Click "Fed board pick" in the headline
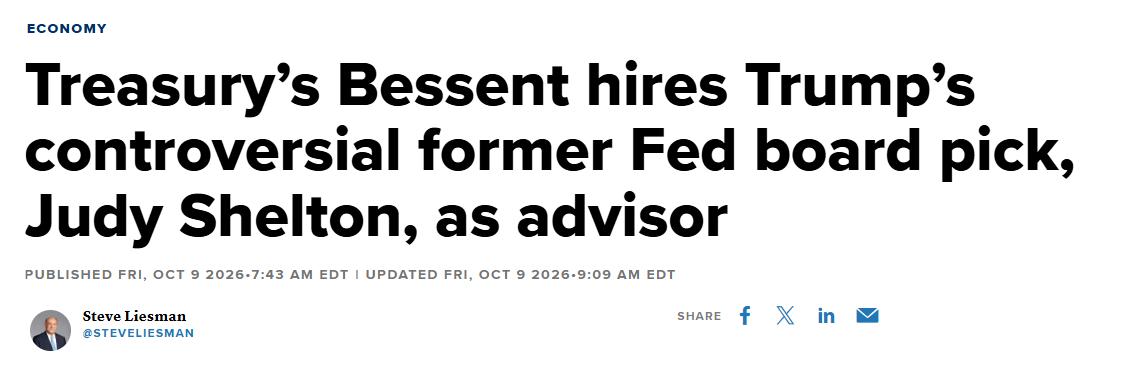This screenshot has width=1134, height=378. (781, 153)
